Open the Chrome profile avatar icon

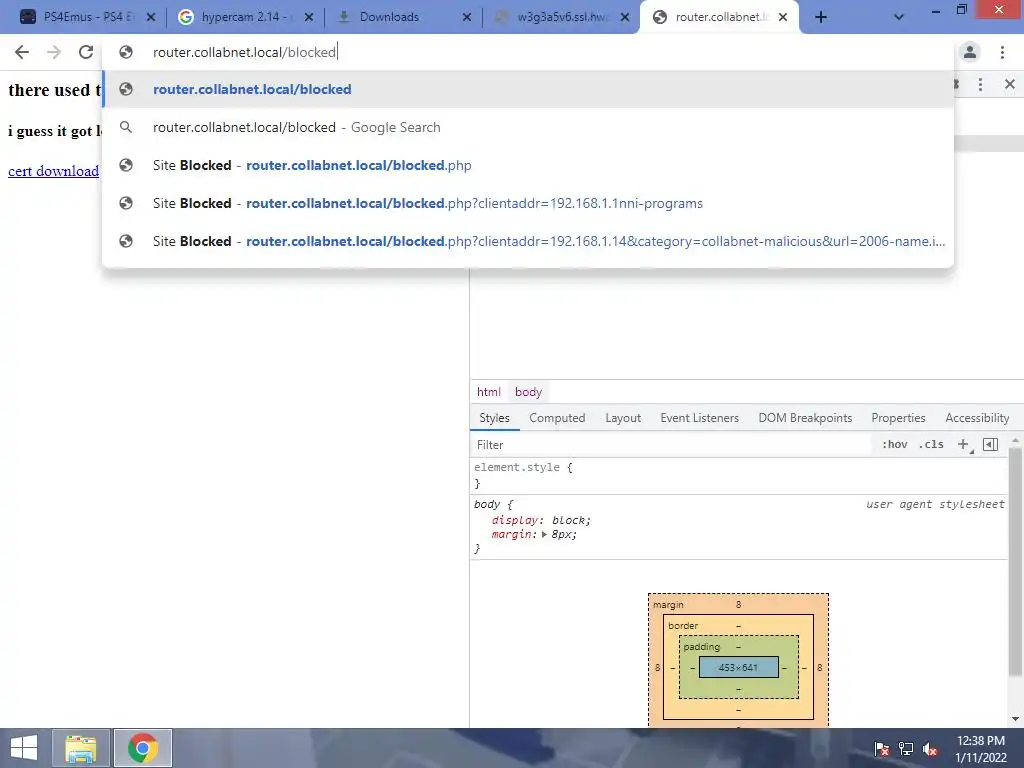point(970,52)
